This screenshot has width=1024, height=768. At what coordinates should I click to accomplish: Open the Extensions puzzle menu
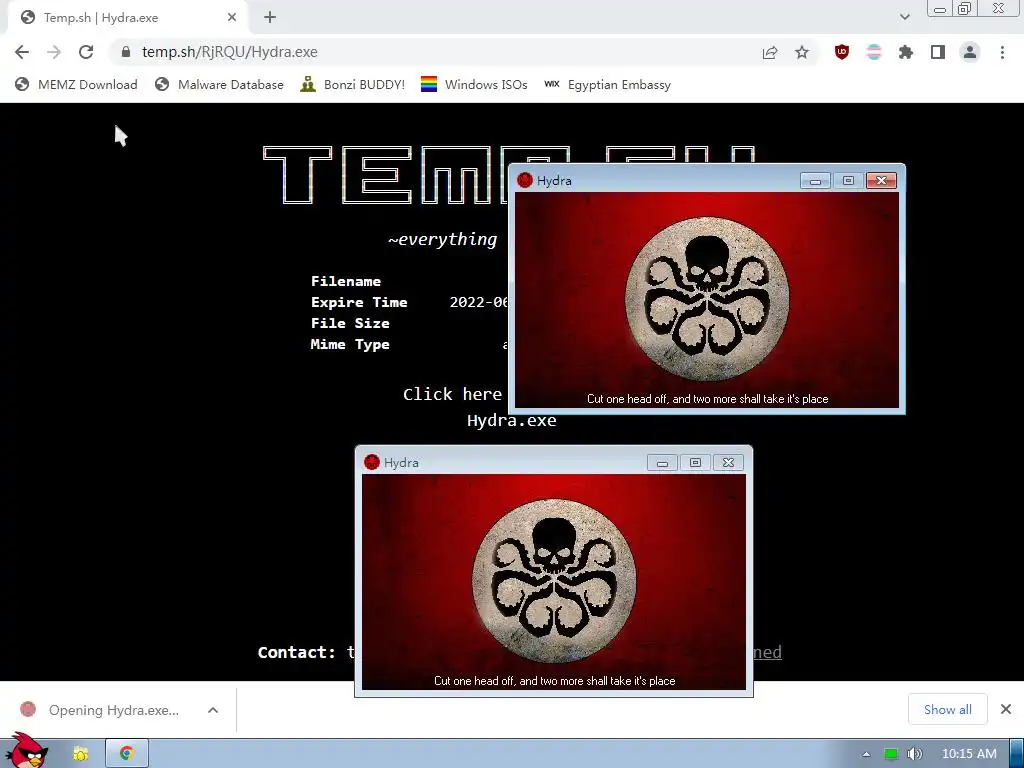pos(906,52)
